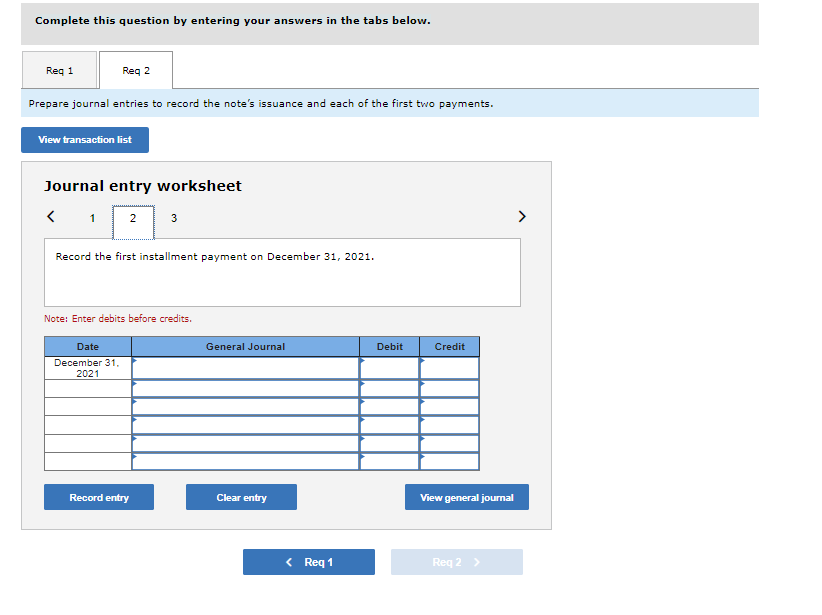Viewport: 822px width, 615px height.
Task: Open General Journal account dropdown in last row
Action: (x=245, y=461)
